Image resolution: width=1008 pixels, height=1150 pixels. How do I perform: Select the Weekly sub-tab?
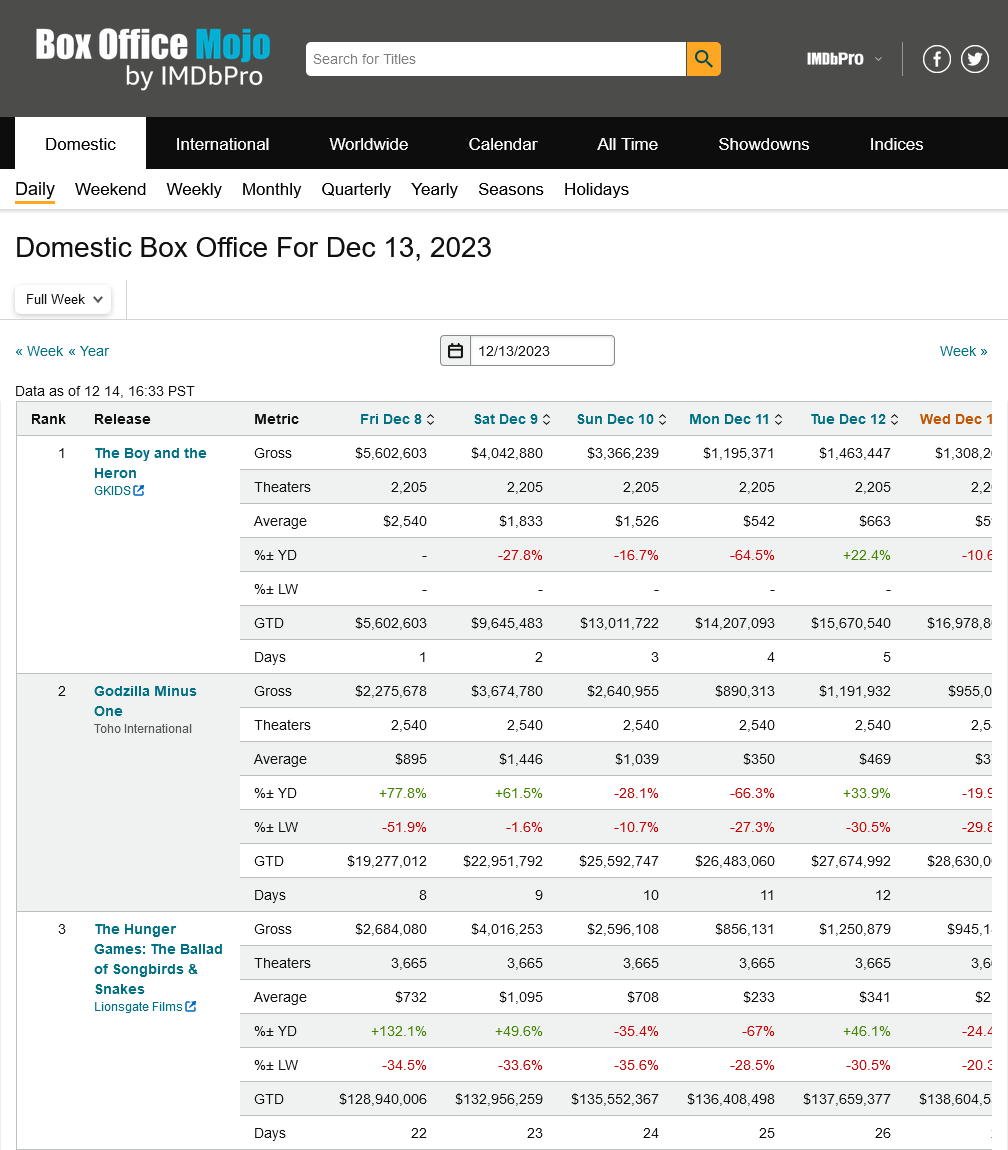pyautogui.click(x=194, y=189)
